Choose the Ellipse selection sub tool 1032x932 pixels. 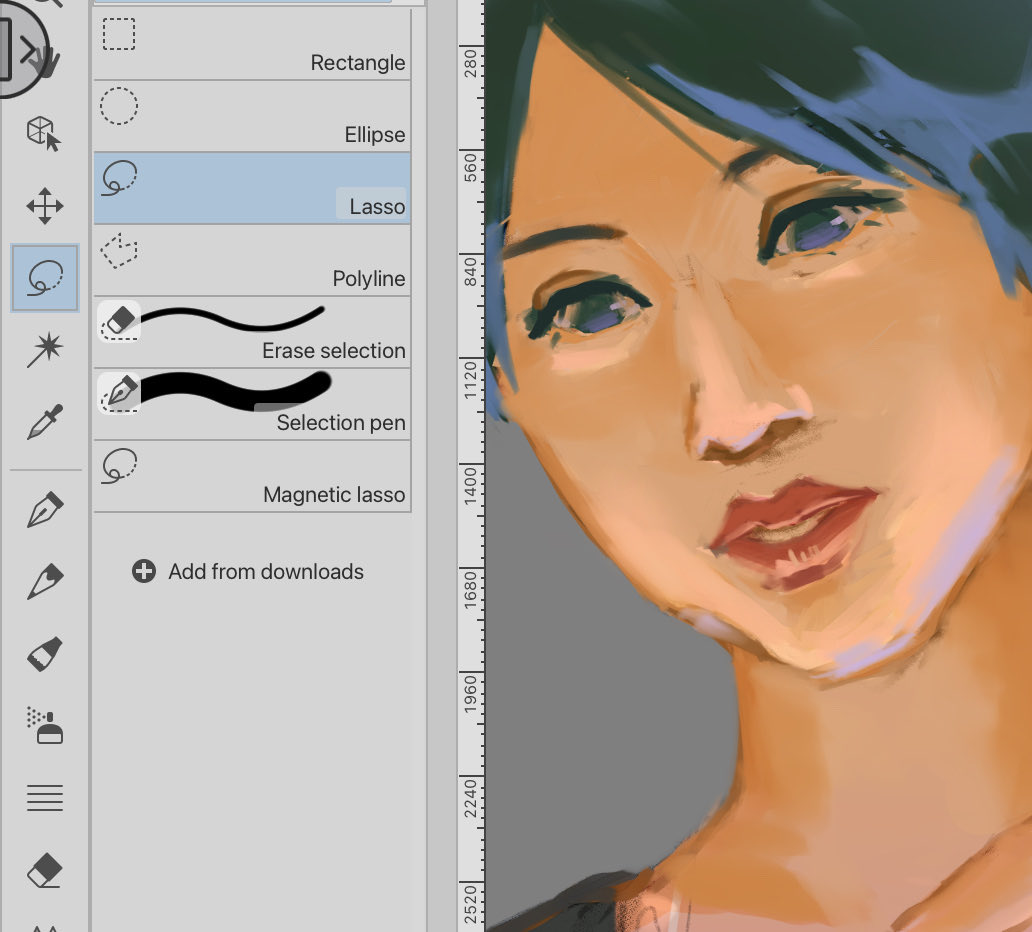252,116
